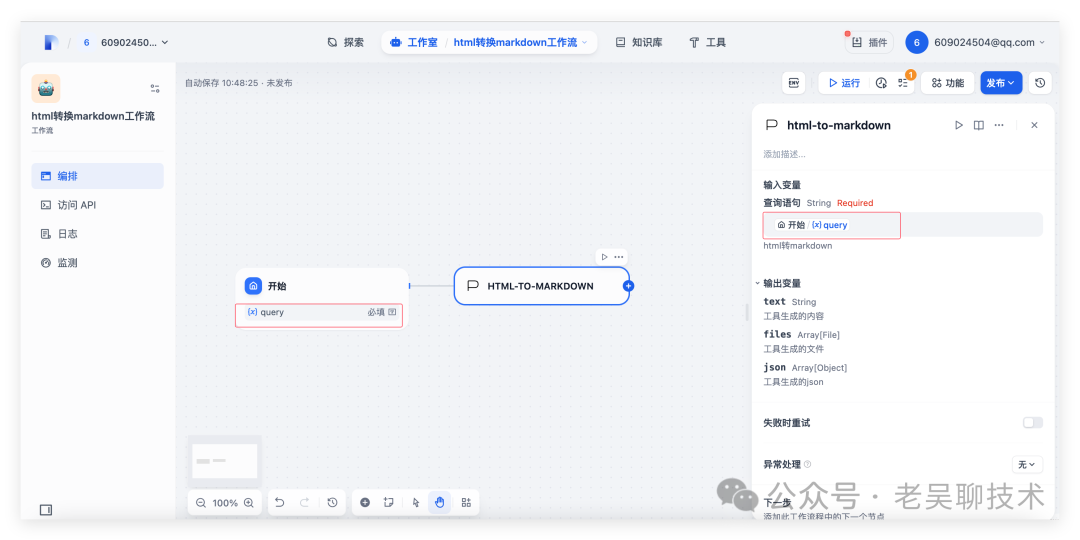The height and width of the screenshot is (540, 1080).
Task: Toggle sidebar collapse icon at bottom left
Action: click(45, 510)
